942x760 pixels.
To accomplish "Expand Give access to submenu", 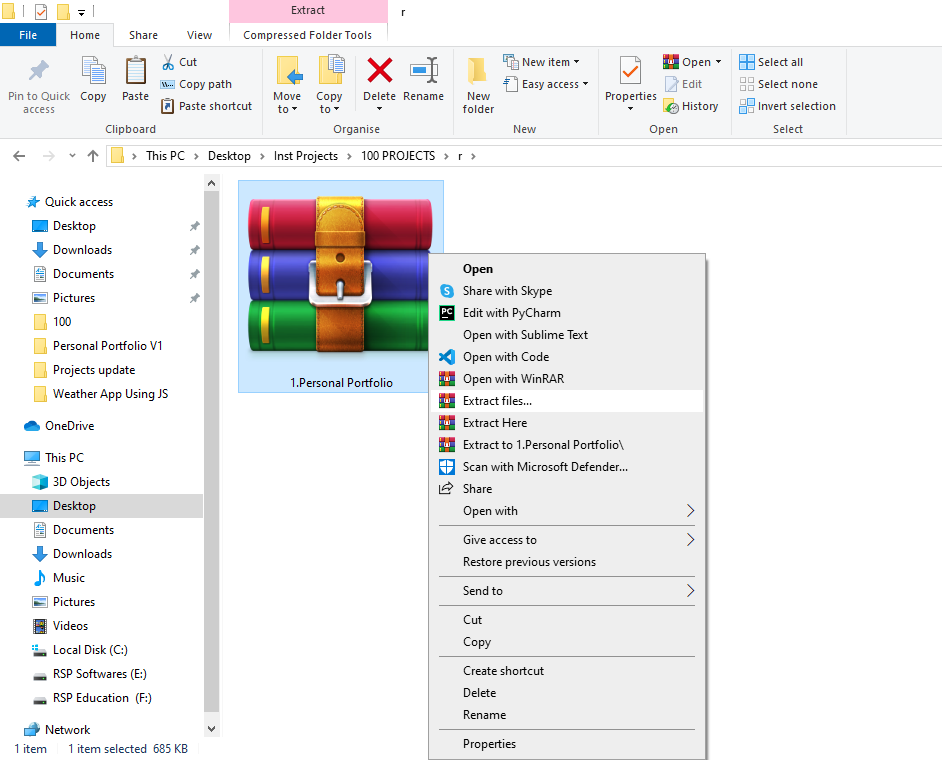I will (567, 540).
